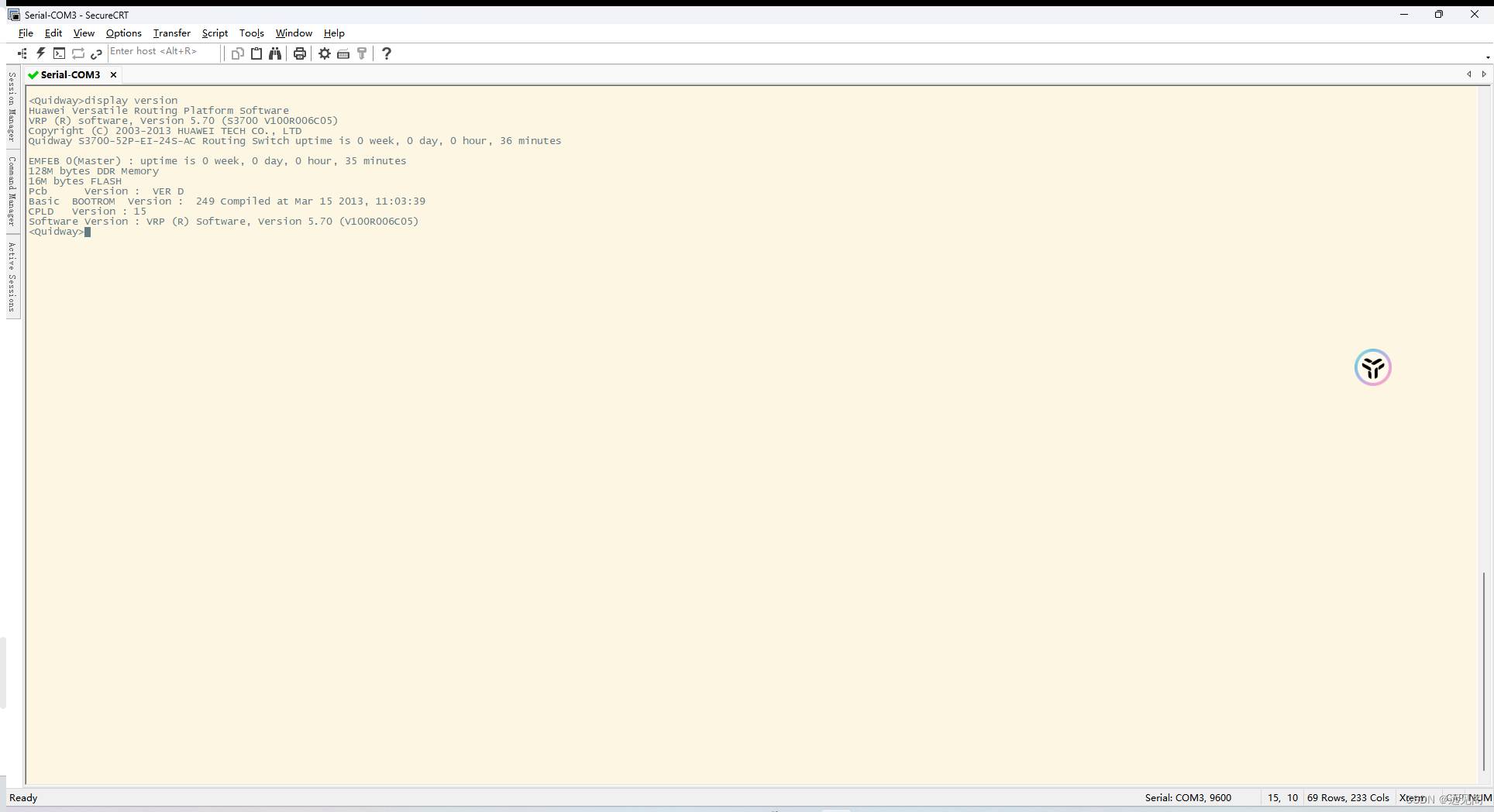
Task: Click the EMFEB 0(Master) uptime line
Action: [x=218, y=161]
